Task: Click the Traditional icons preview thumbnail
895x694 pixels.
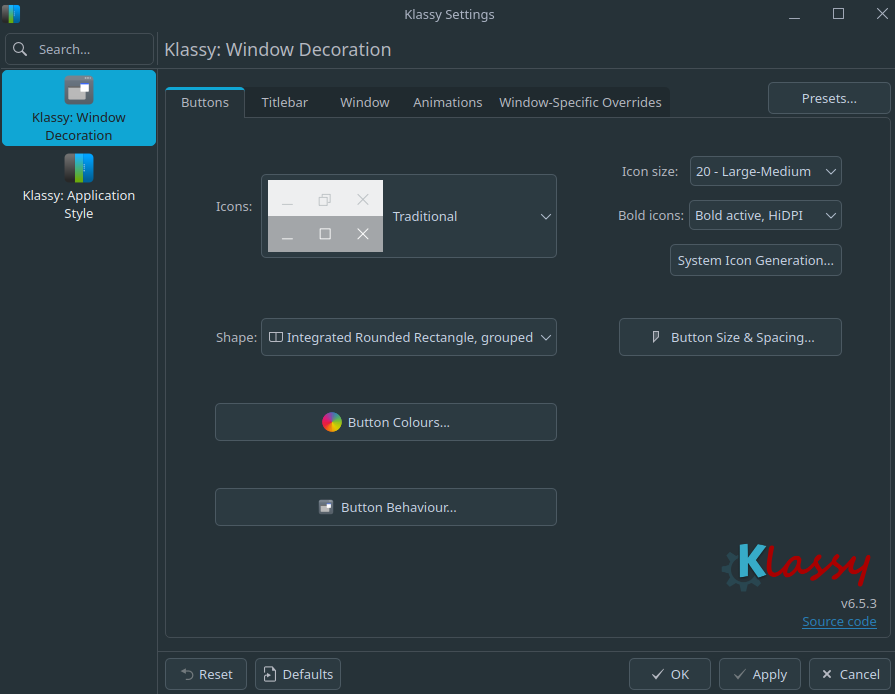Action: [325, 216]
